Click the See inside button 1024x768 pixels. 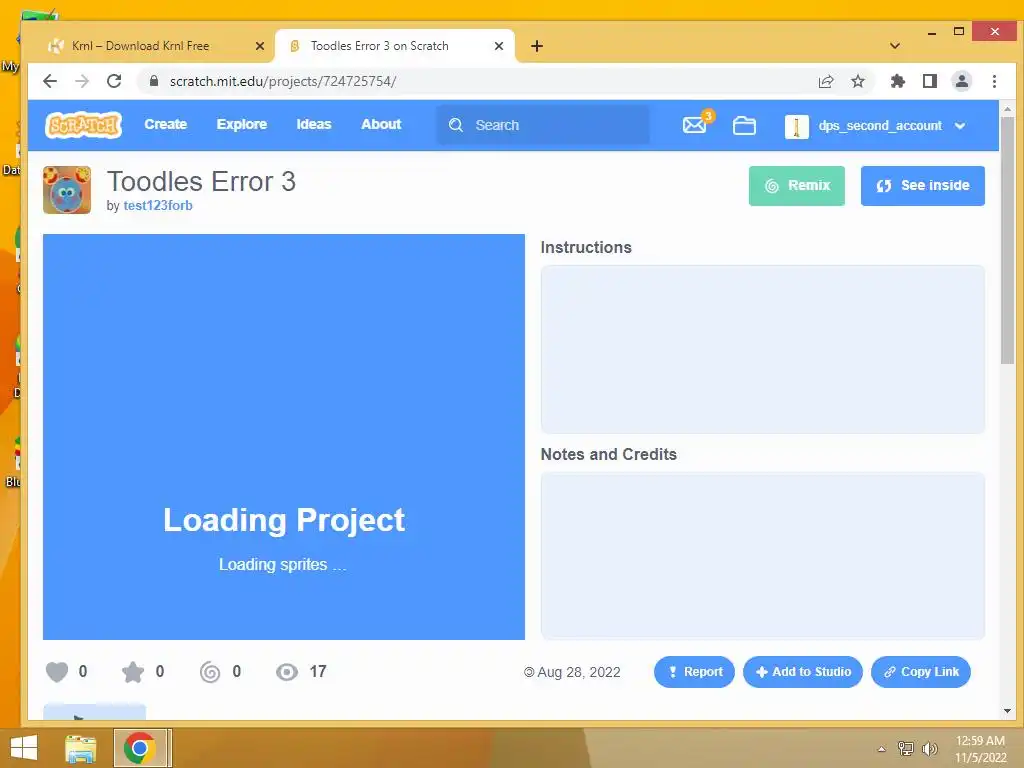point(922,185)
